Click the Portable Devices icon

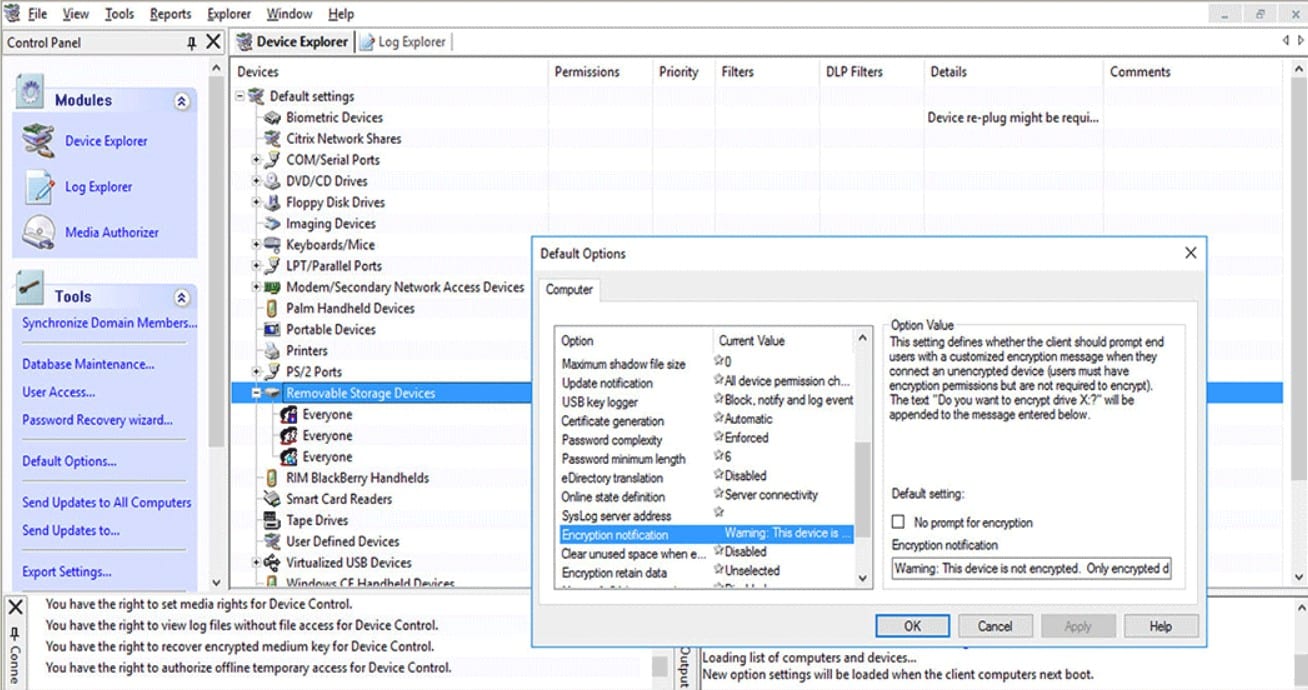[271, 329]
